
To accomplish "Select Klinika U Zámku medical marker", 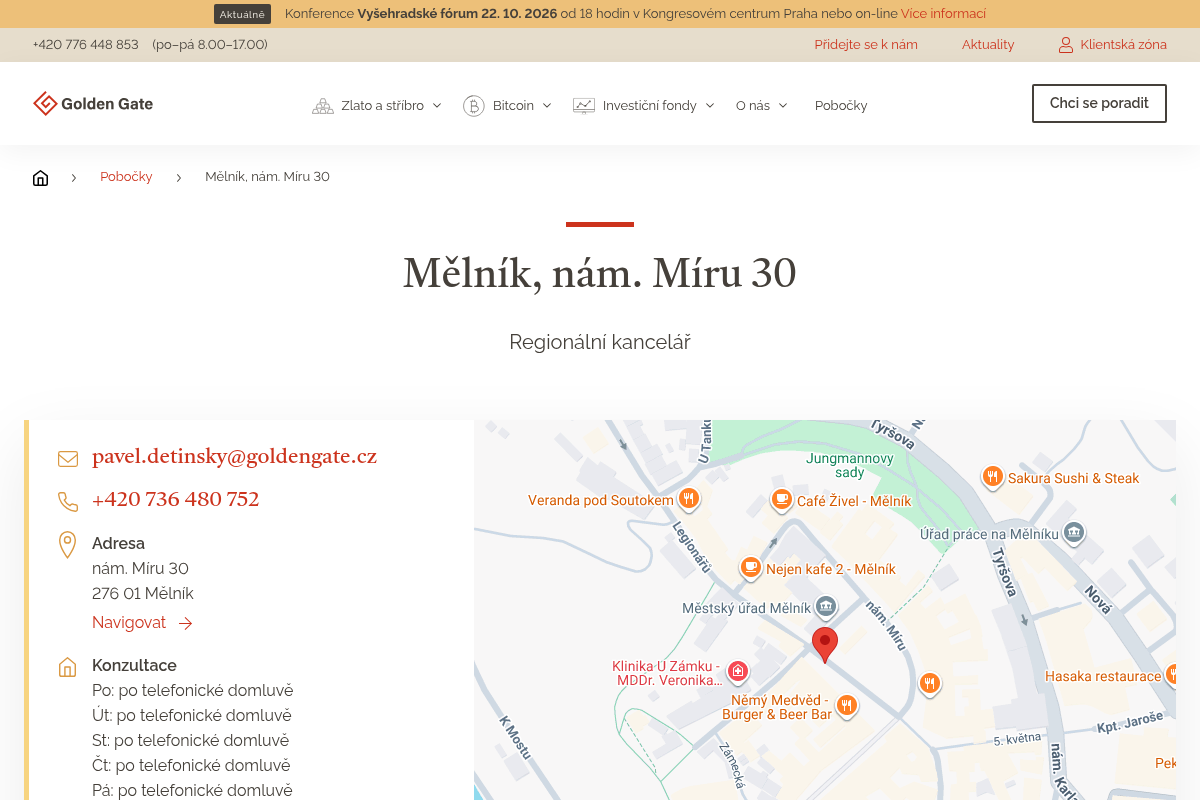I will point(738,671).
